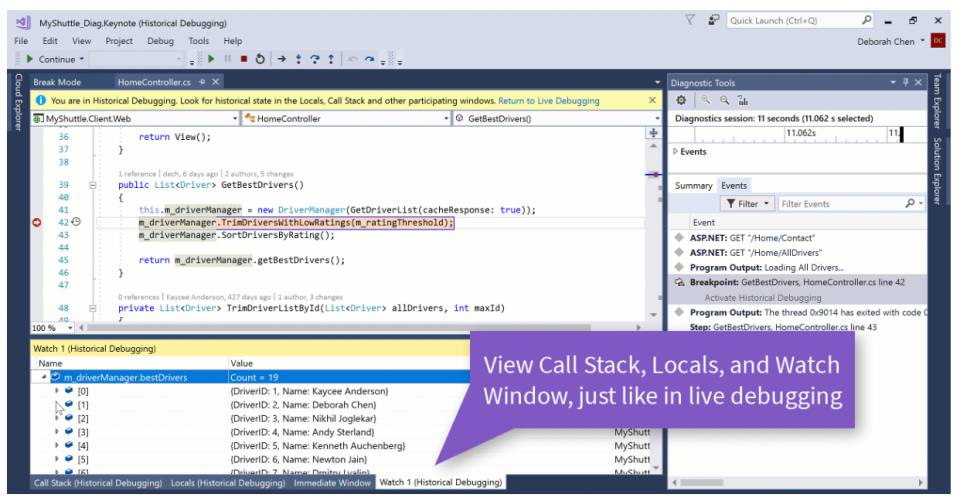960x501 pixels.
Task: Open the Project menu
Action: click(x=119, y=41)
